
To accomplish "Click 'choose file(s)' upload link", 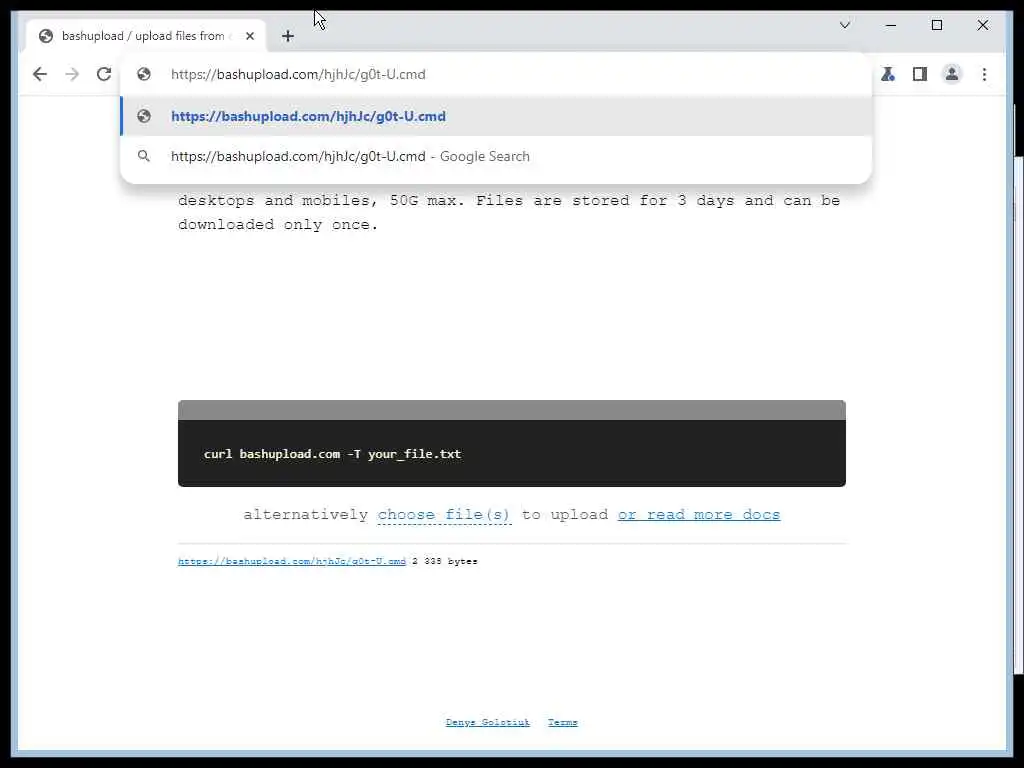I will [x=443, y=515].
